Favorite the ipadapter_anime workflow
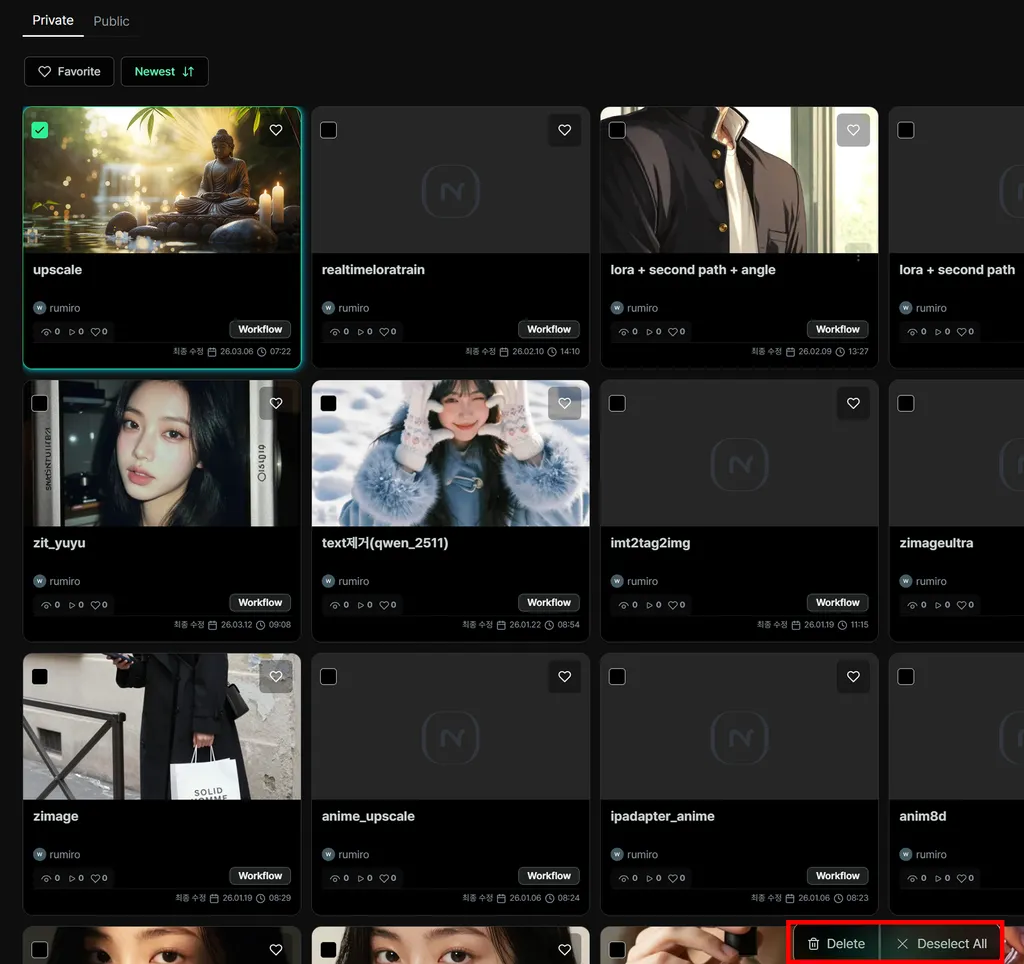 click(854, 676)
